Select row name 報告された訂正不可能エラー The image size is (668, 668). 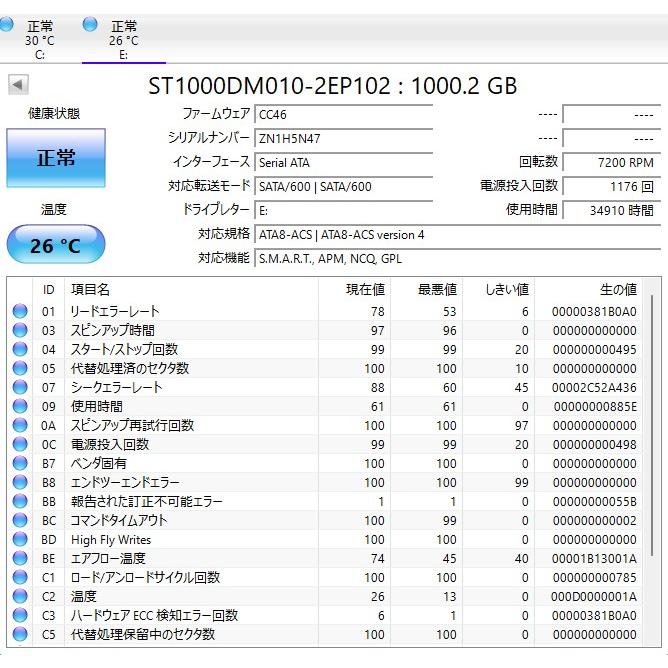147,501
